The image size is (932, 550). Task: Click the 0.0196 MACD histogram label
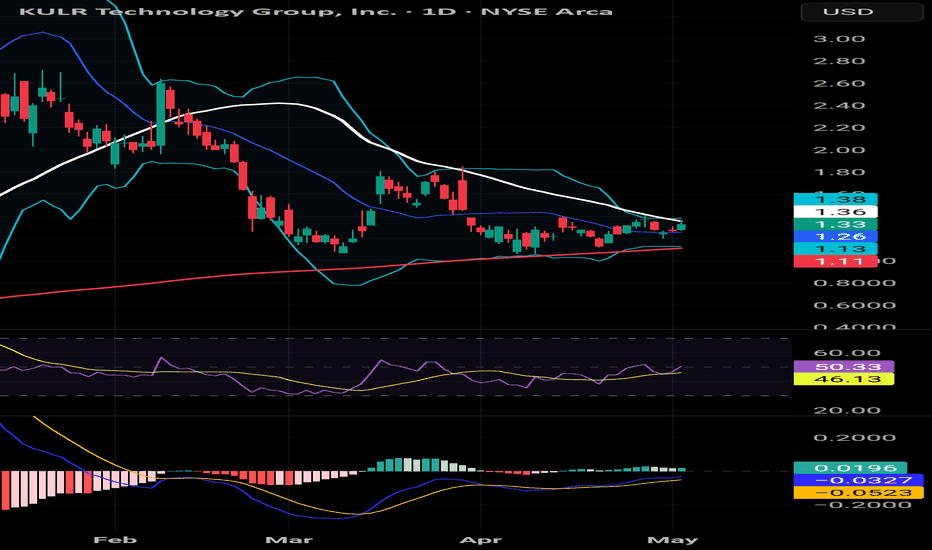(851, 468)
